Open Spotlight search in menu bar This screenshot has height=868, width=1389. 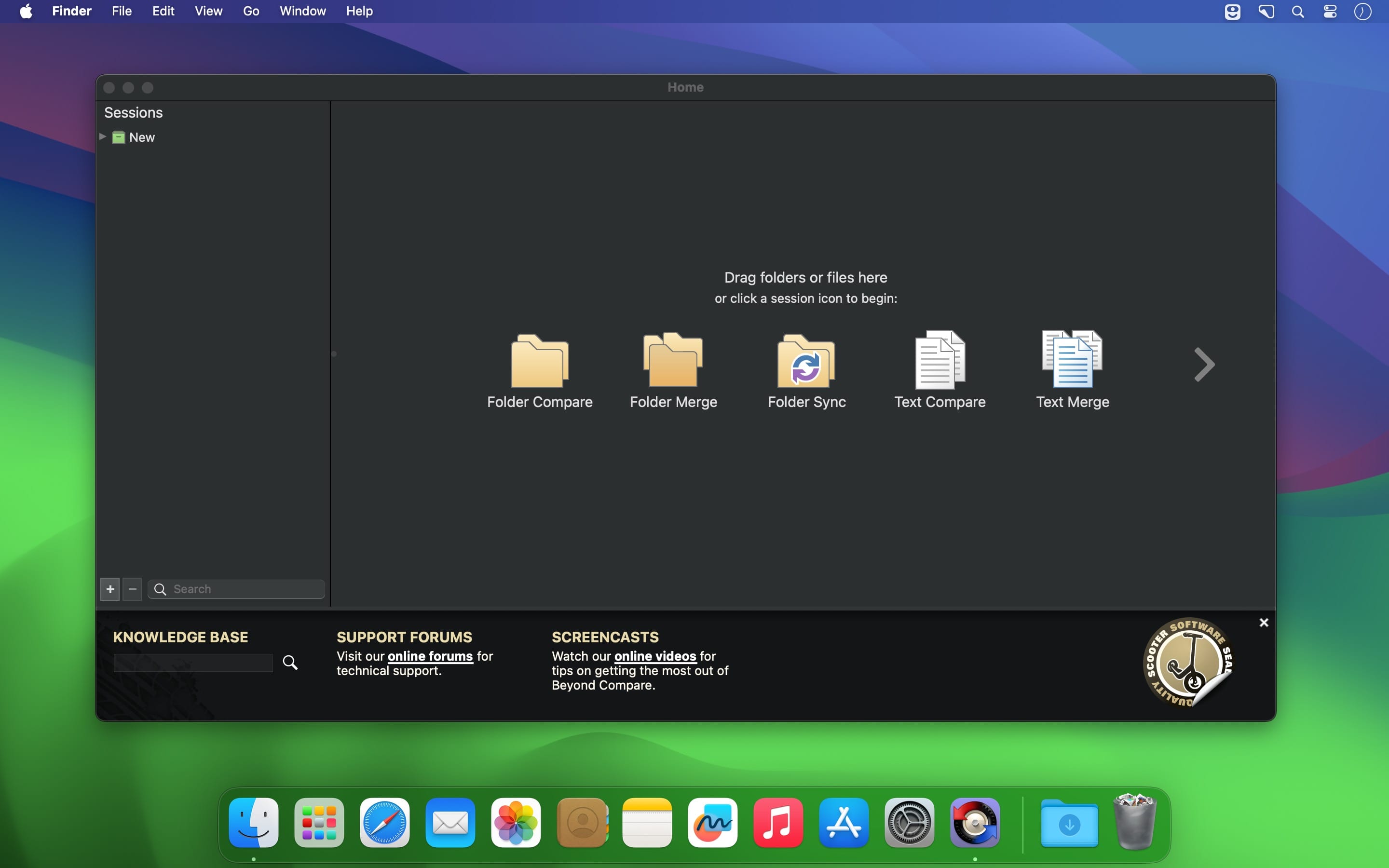point(1298,12)
